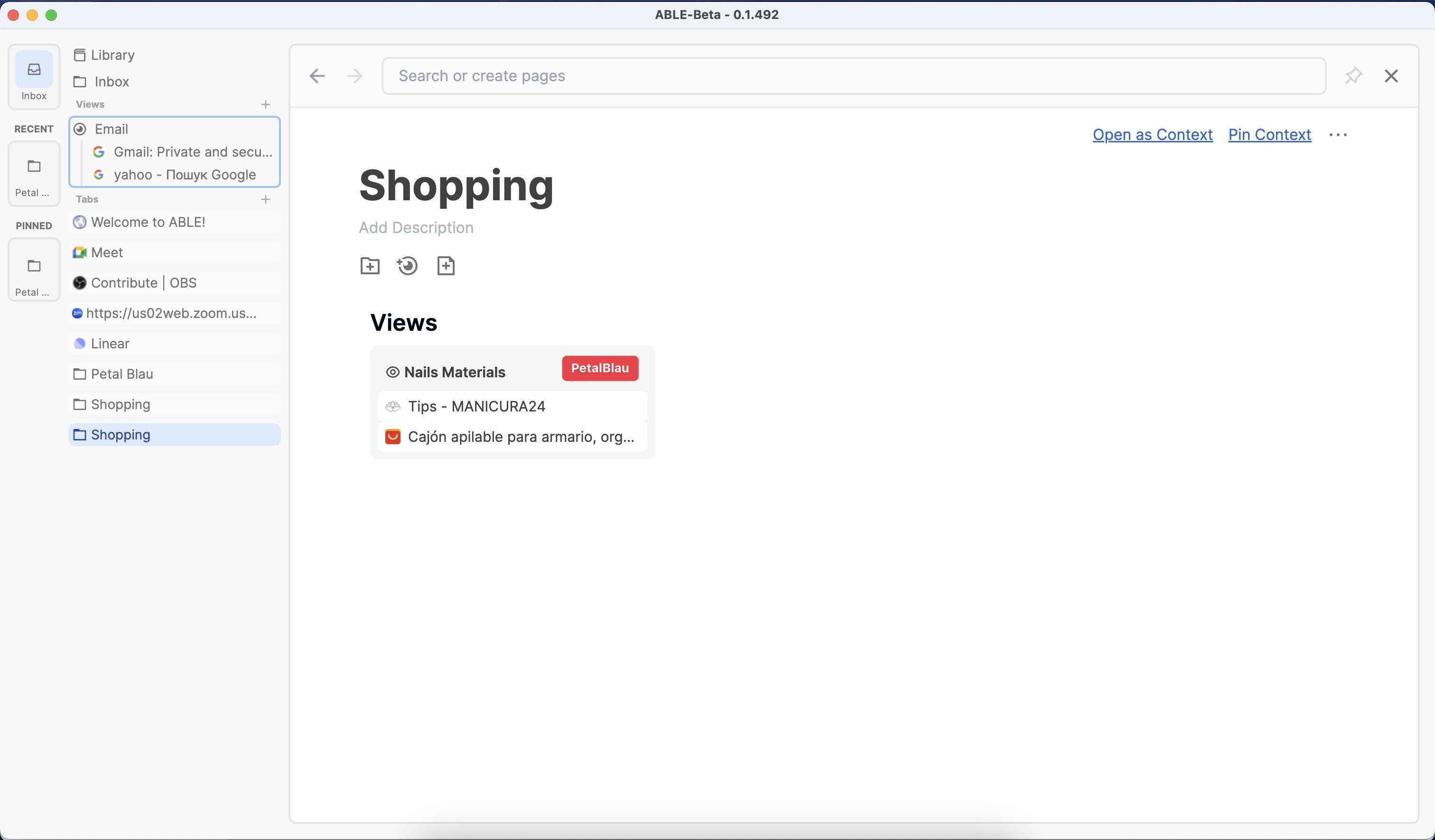Image resolution: width=1435 pixels, height=840 pixels.
Task: Open the Library in sidebar
Action: [x=112, y=55]
